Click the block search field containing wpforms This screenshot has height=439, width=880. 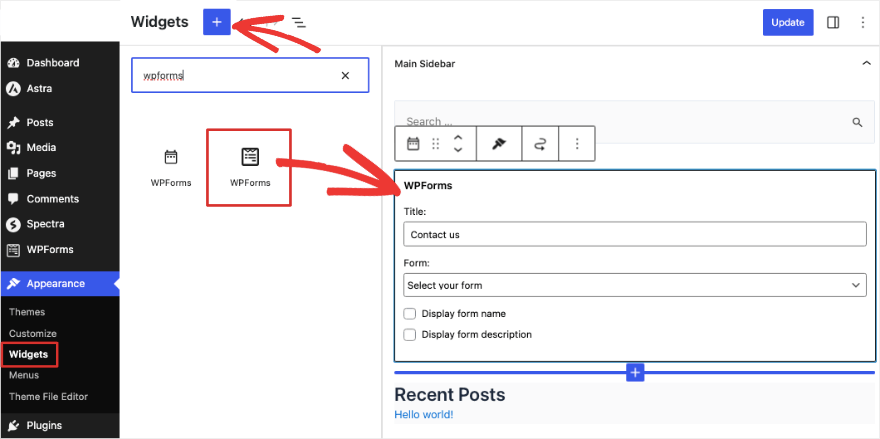click(250, 75)
